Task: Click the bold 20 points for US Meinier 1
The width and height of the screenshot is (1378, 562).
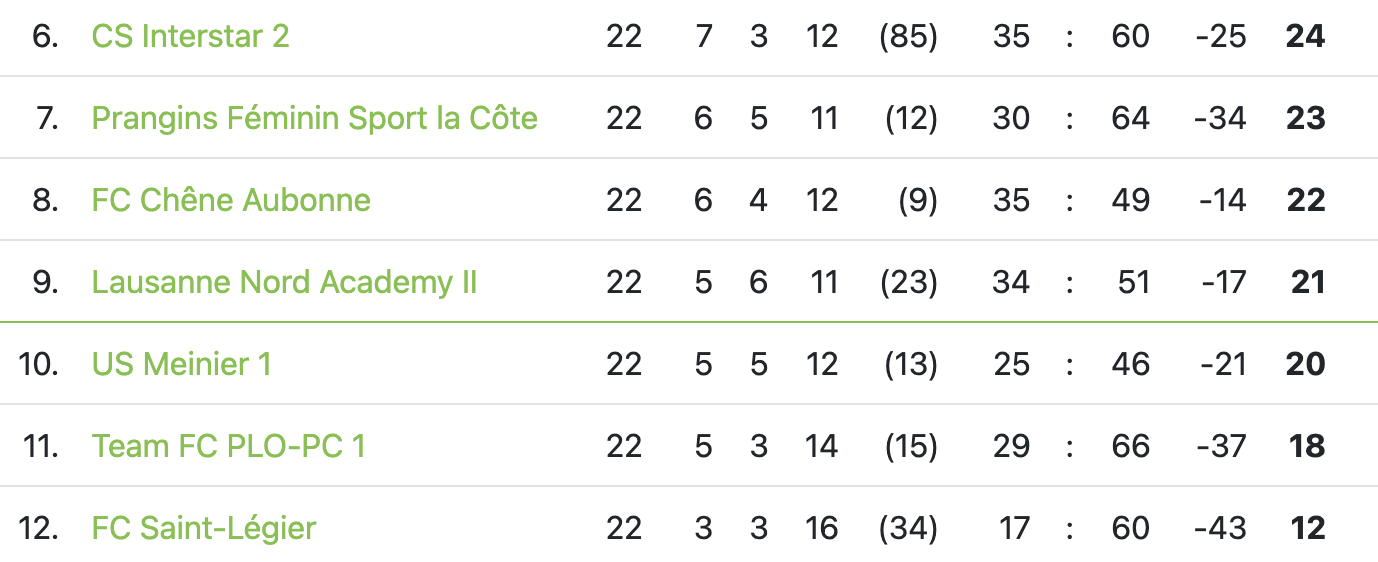Action: [x=1305, y=364]
